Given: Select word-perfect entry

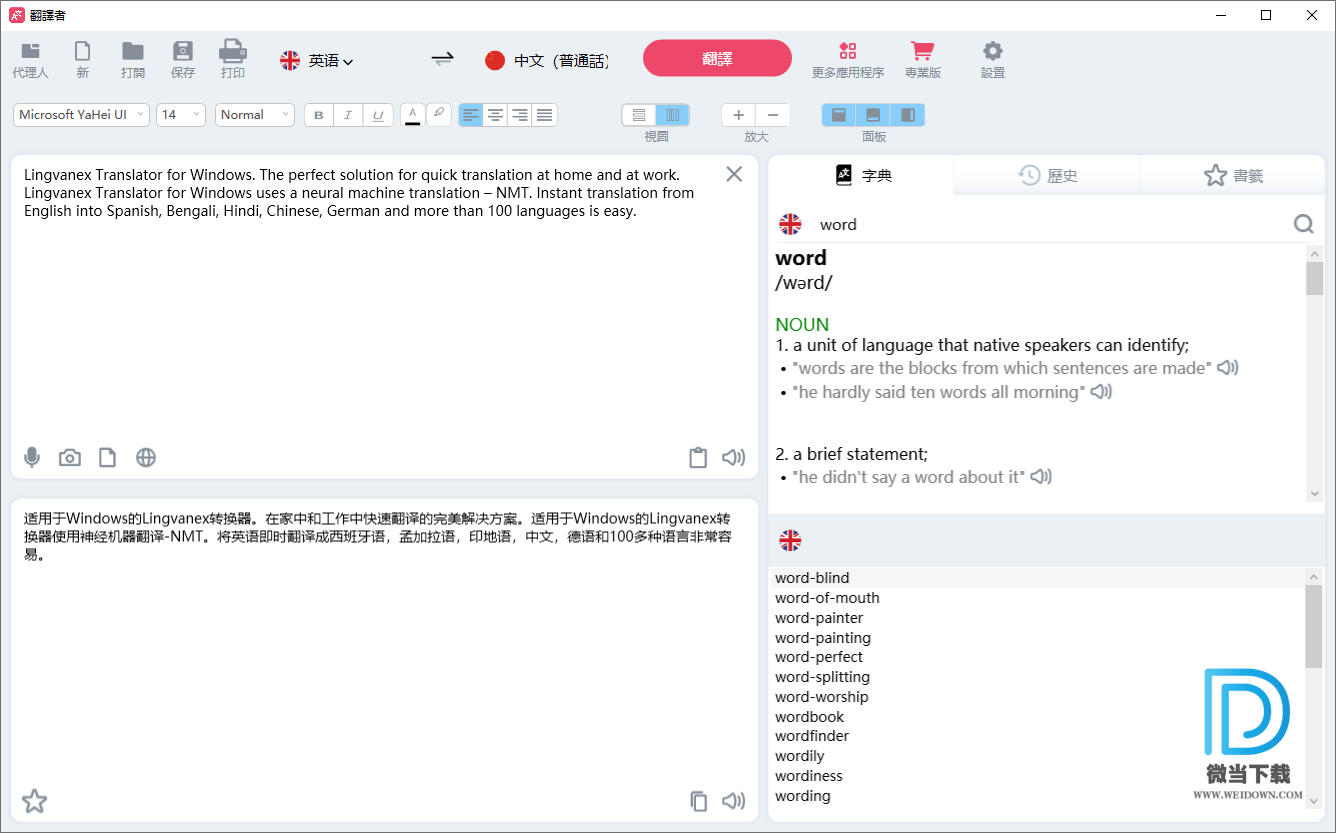Looking at the screenshot, I should tap(819, 657).
